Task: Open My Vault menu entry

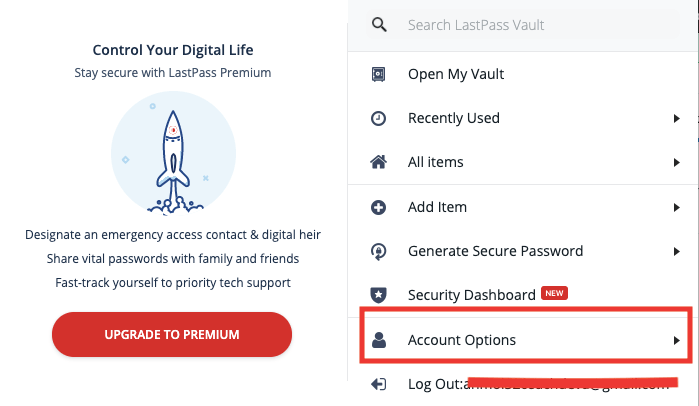Action: (x=523, y=74)
